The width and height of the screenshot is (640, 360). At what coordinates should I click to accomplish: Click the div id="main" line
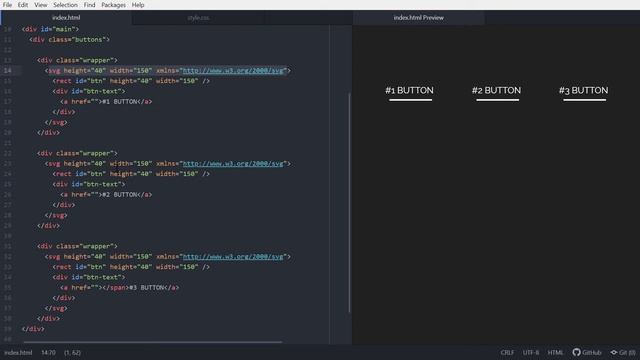[x=50, y=29]
